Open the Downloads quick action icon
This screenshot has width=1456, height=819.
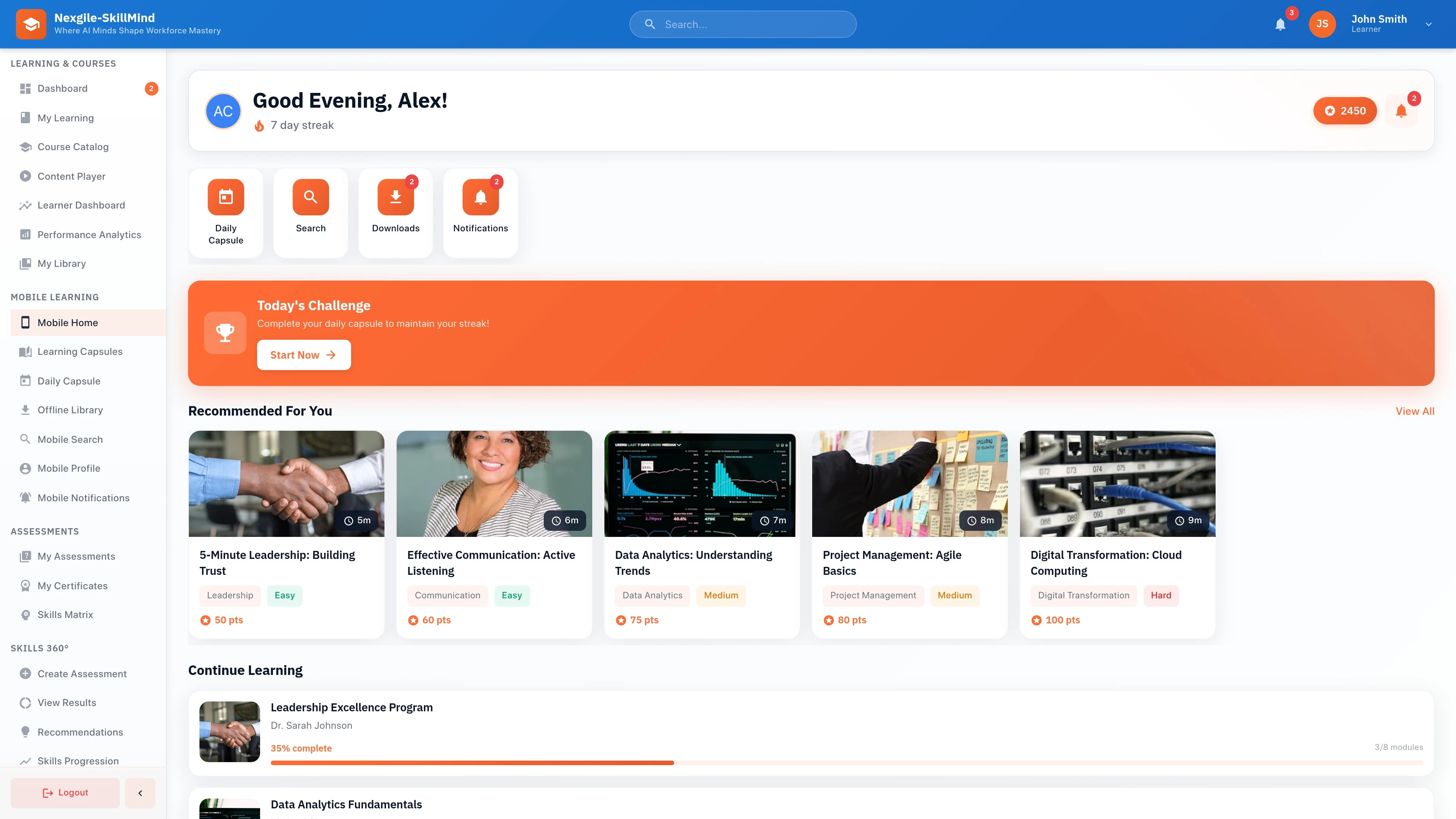pyautogui.click(x=395, y=197)
